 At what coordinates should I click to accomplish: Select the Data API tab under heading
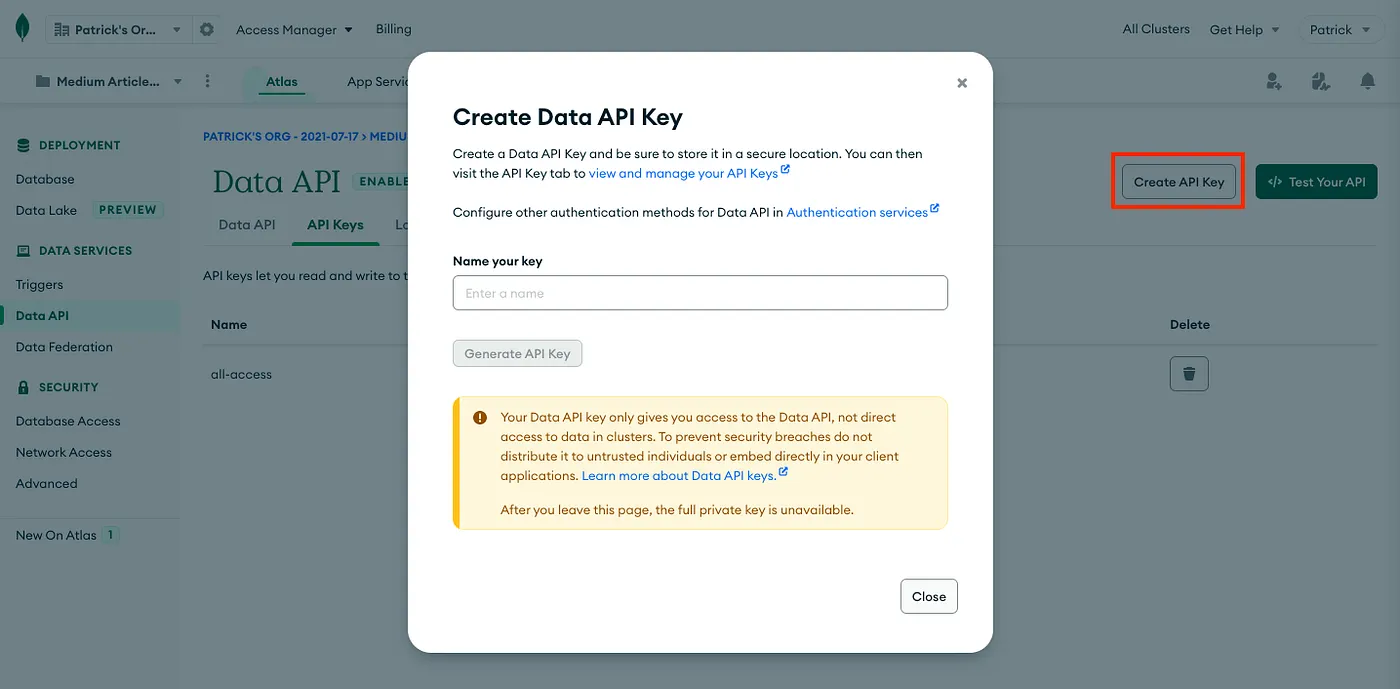pyautogui.click(x=247, y=224)
